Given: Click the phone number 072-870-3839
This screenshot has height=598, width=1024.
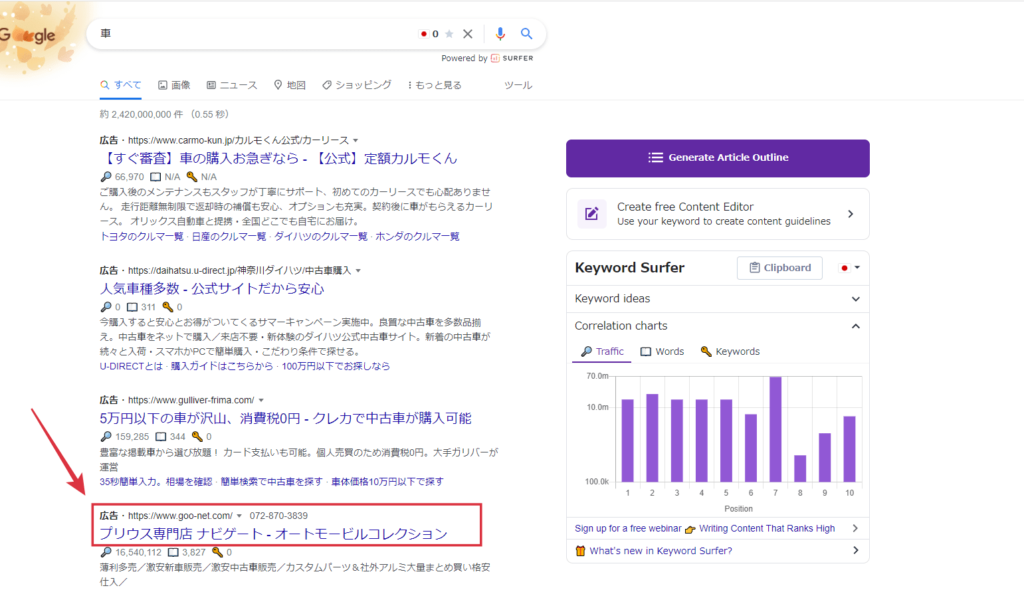Looking at the screenshot, I should 278,516.
